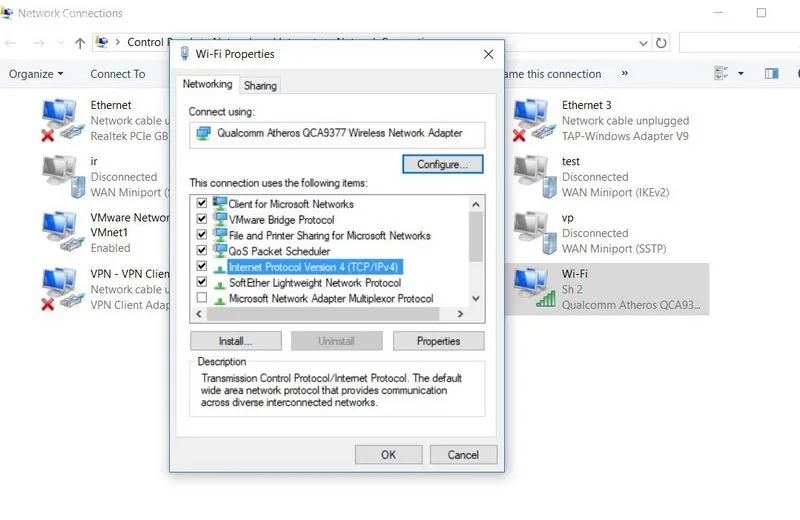Image resolution: width=800 pixels, height=520 pixels.
Task: Click the SoftEther Lightweight Network Protocol icon
Action: 220,284
